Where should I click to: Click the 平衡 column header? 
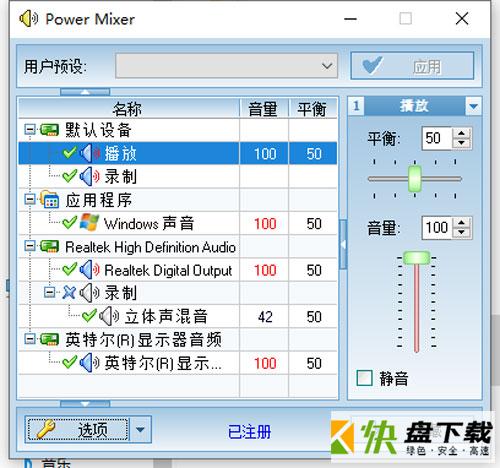pos(313,109)
